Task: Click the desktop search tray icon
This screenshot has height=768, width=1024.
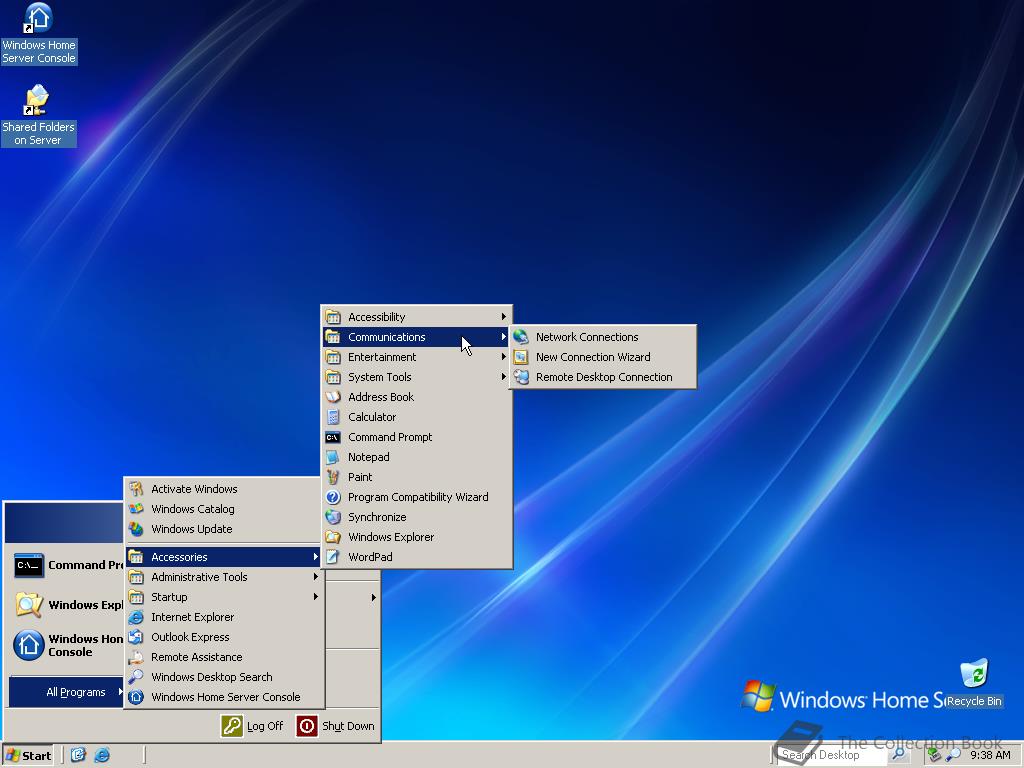Action: pos(953,755)
